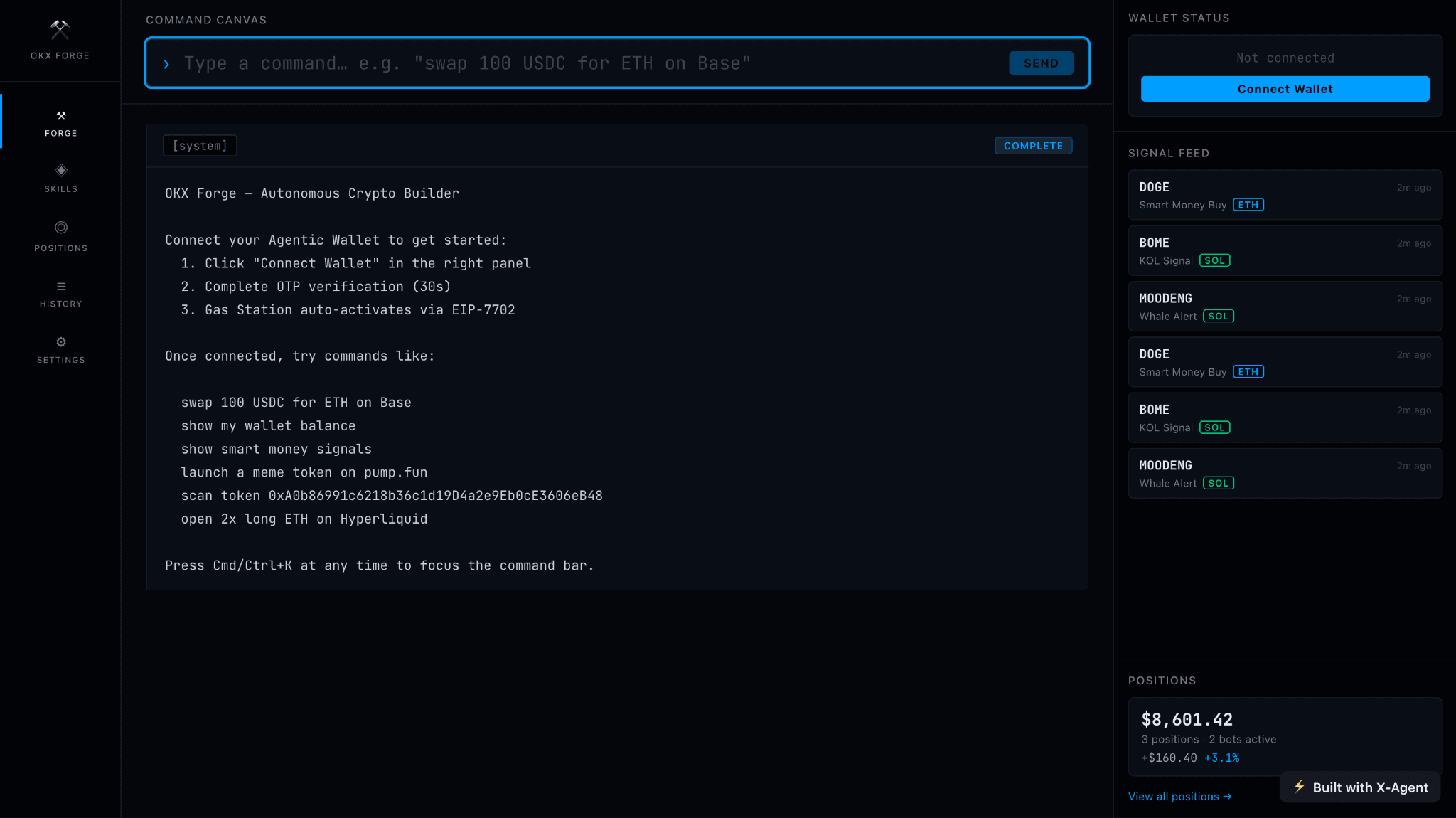Click 'swap 100 USDC for ETH on Base' example line
Screen dimensions: 1456x818
click(x=296, y=403)
